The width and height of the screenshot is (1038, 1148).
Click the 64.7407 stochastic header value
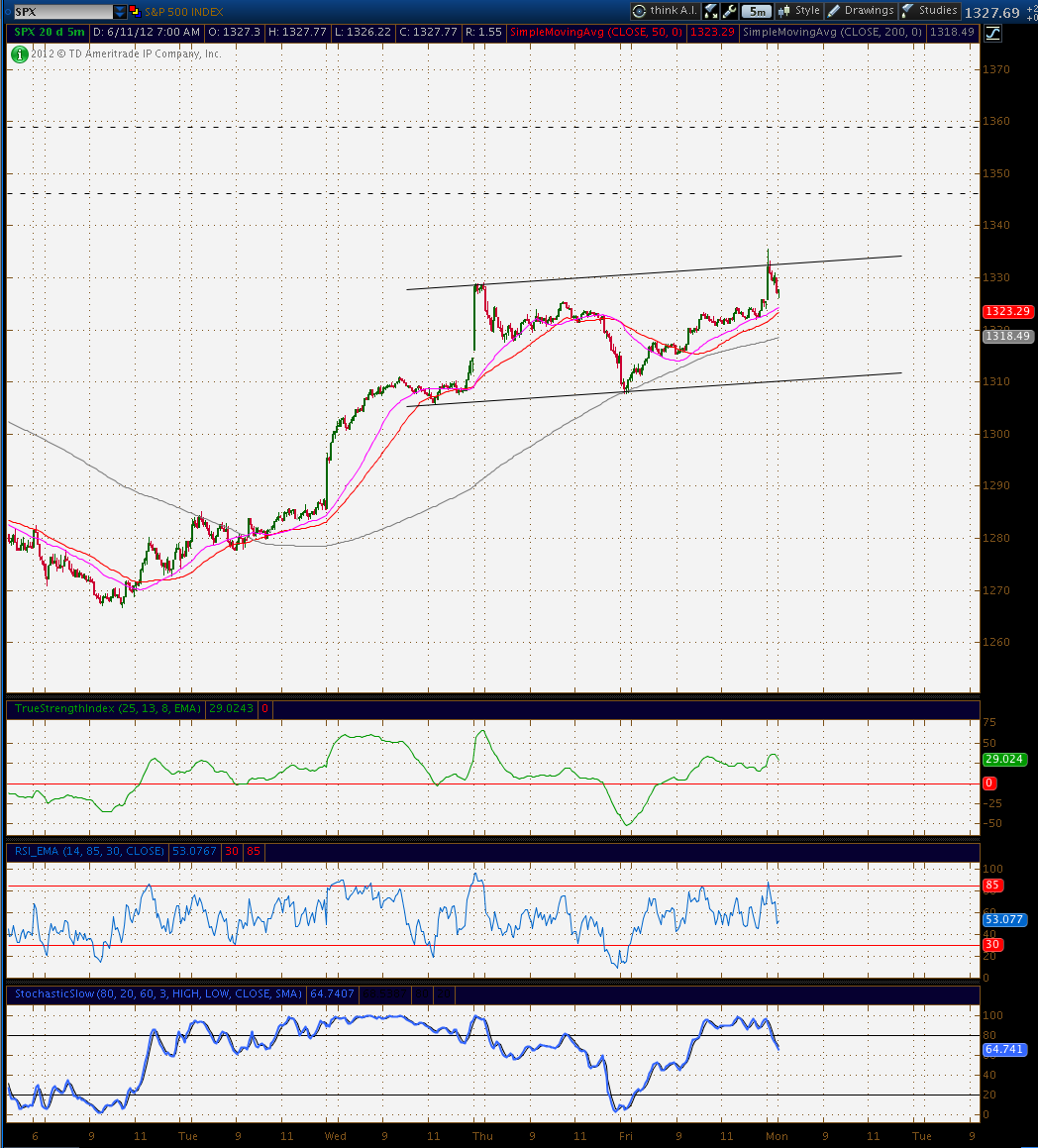[333, 994]
